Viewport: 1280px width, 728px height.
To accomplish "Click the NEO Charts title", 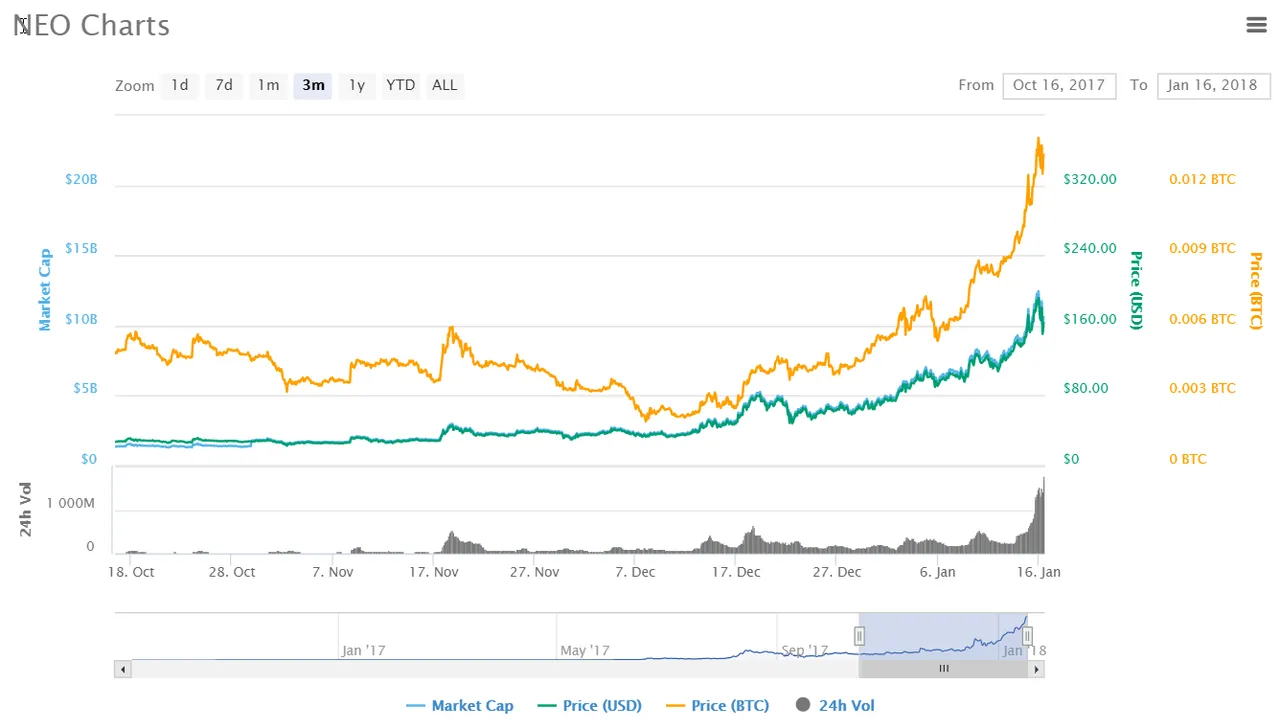I will click(x=91, y=25).
